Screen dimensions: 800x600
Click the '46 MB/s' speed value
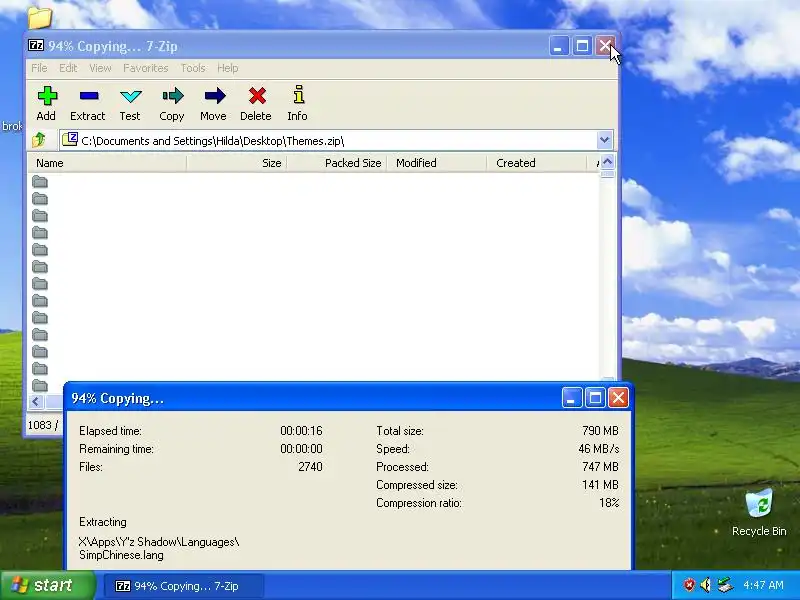[x=598, y=448]
